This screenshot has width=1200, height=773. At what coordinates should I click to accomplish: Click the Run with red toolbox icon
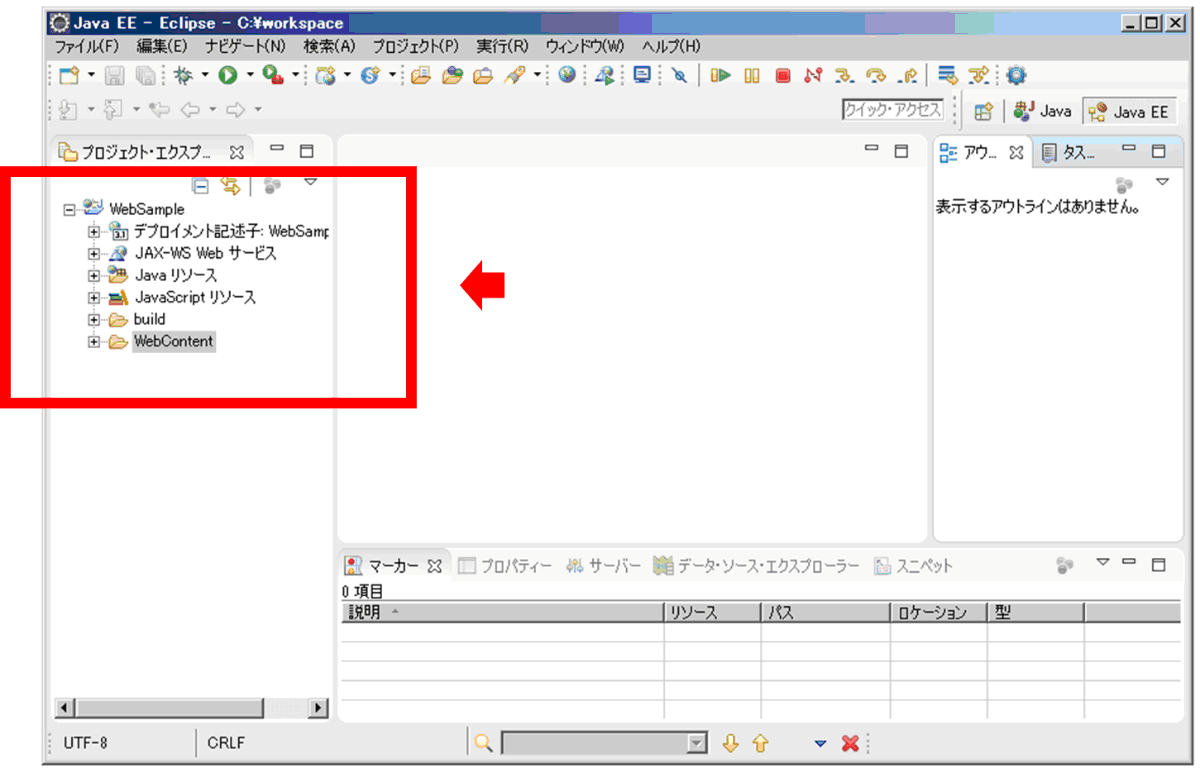click(x=272, y=75)
